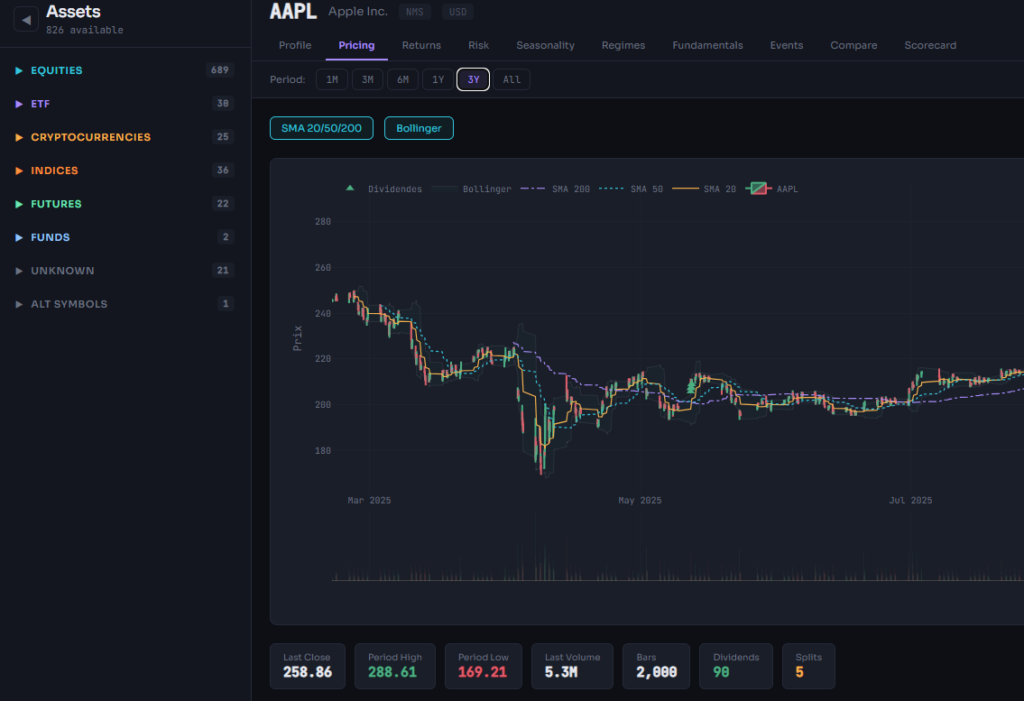
Task: Open the Seasonality tab
Action: (545, 45)
